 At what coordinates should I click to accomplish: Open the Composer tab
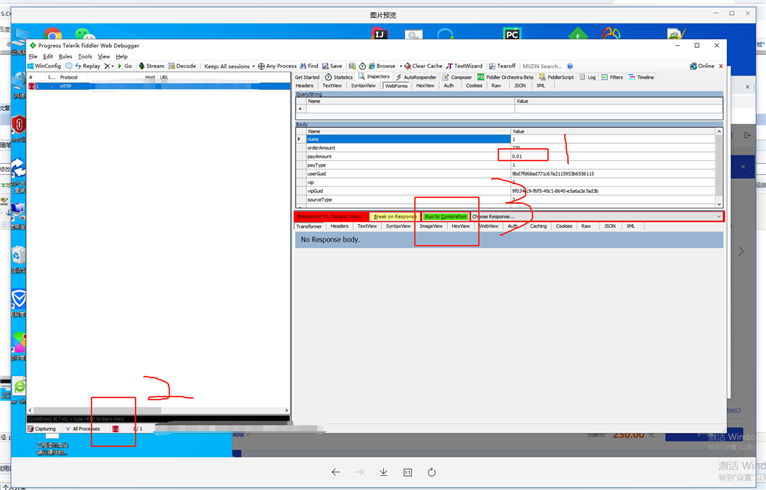pos(457,77)
